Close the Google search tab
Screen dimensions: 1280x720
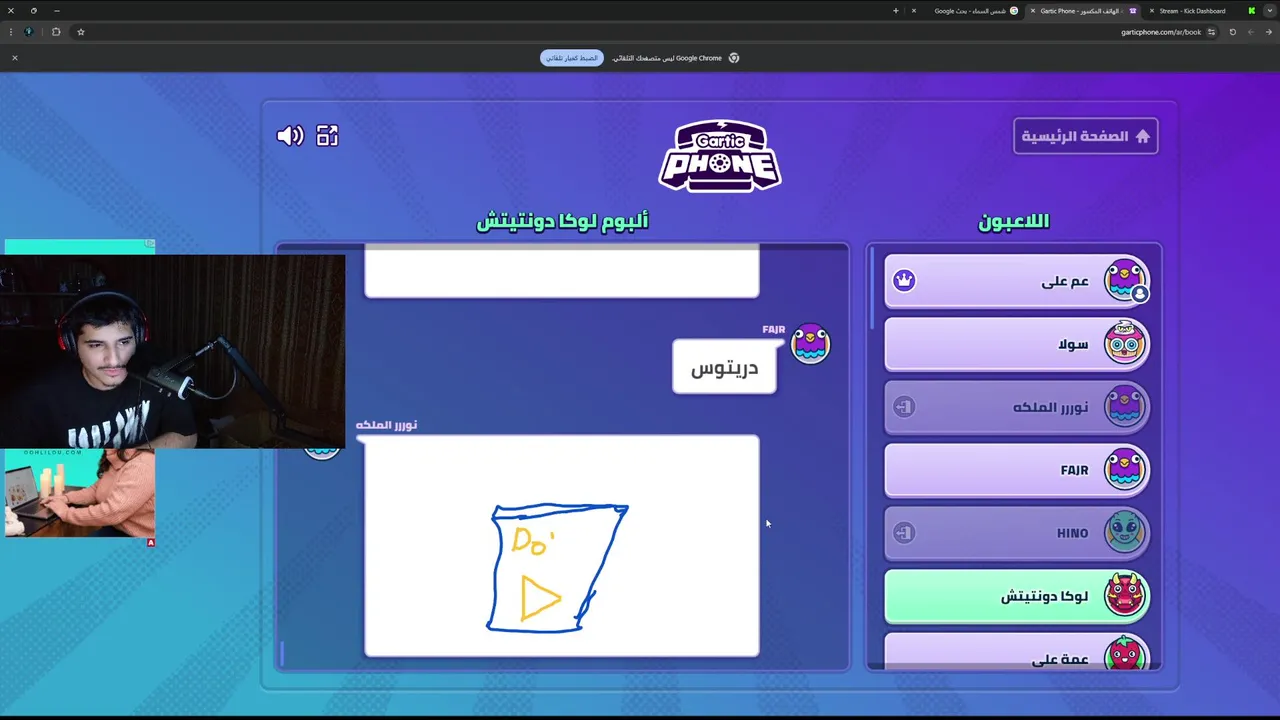[914, 11]
